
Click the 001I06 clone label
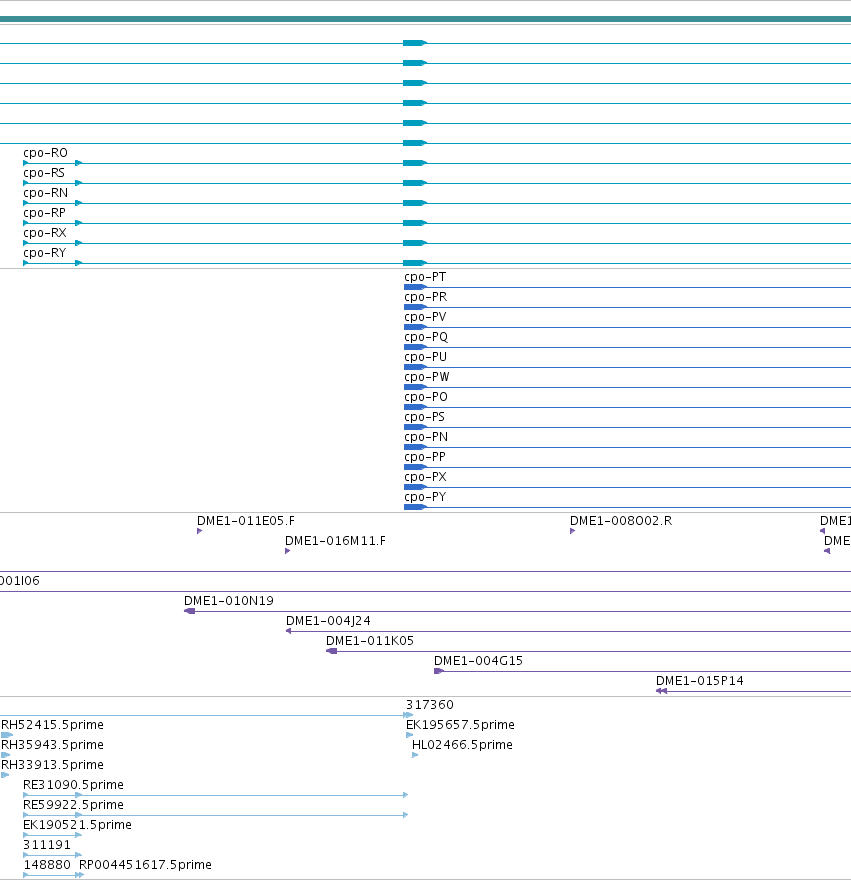(20, 581)
